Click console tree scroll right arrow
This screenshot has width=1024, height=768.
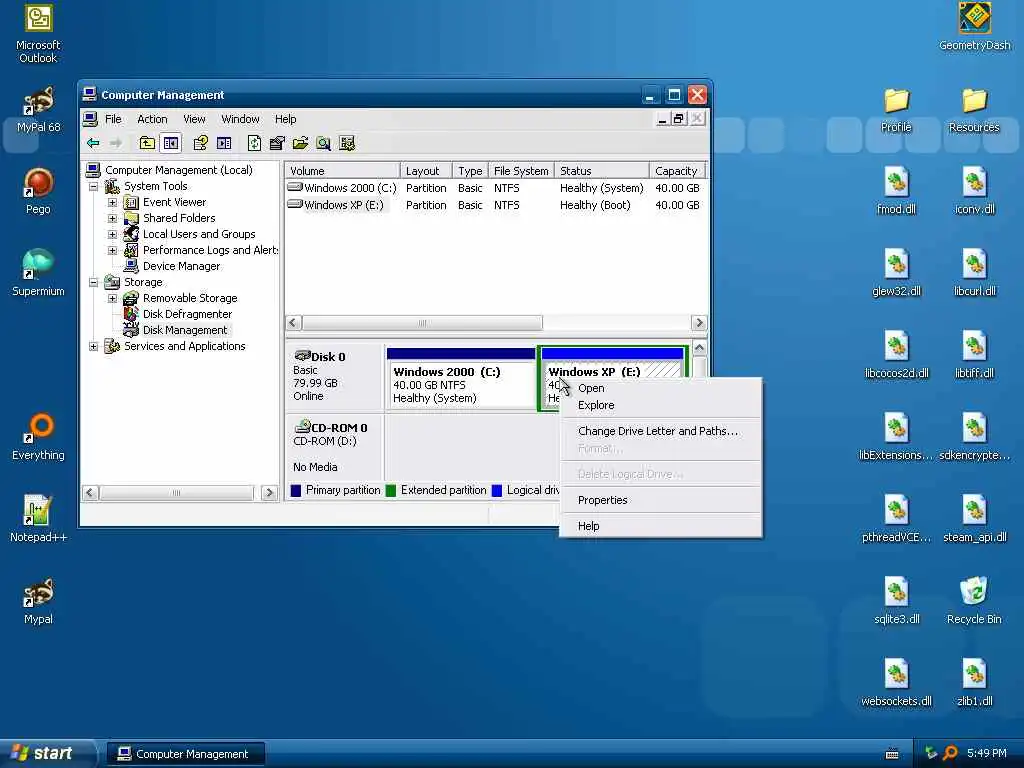pyautogui.click(x=268, y=492)
